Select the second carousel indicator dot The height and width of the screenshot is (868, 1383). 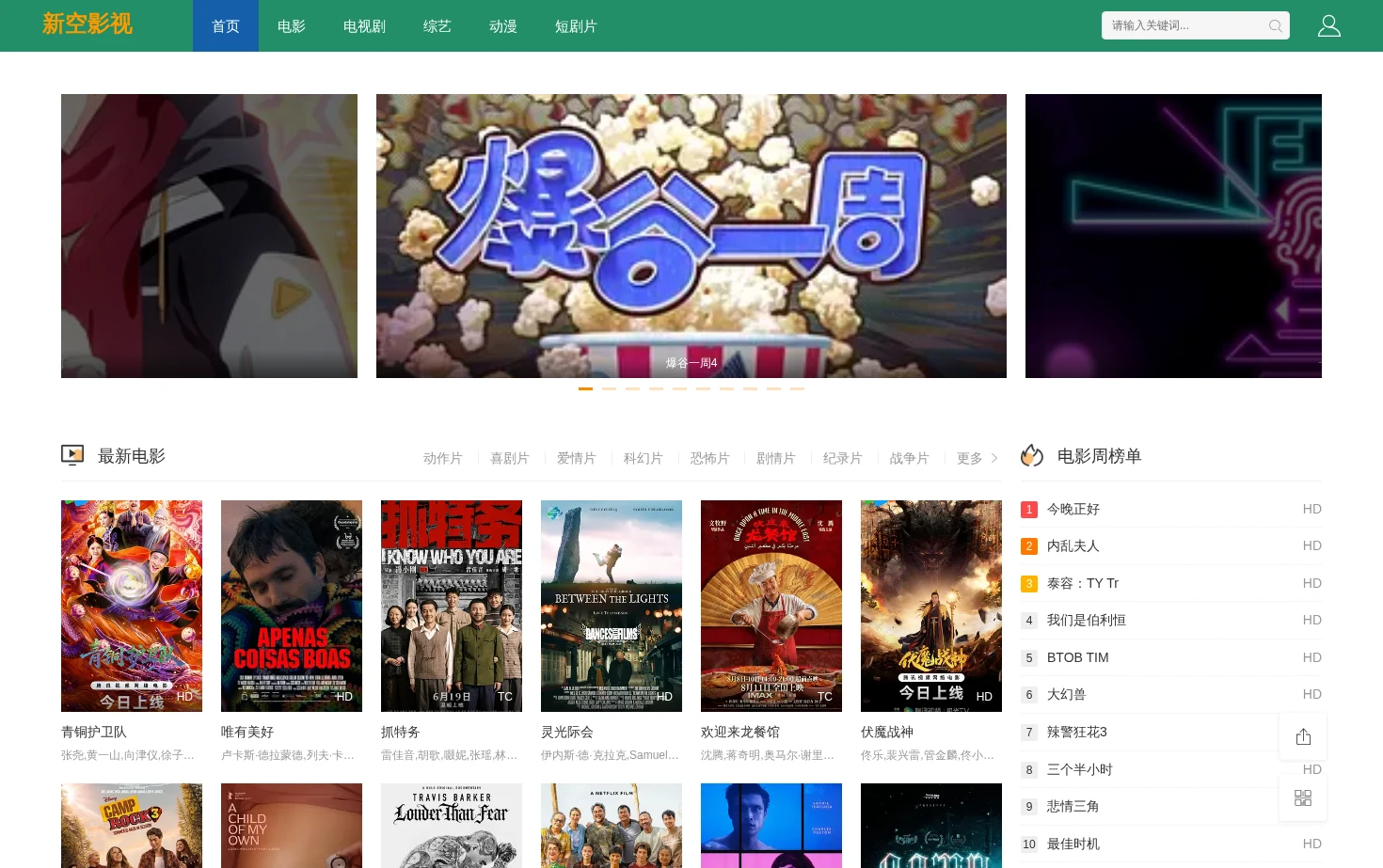pyautogui.click(x=609, y=388)
